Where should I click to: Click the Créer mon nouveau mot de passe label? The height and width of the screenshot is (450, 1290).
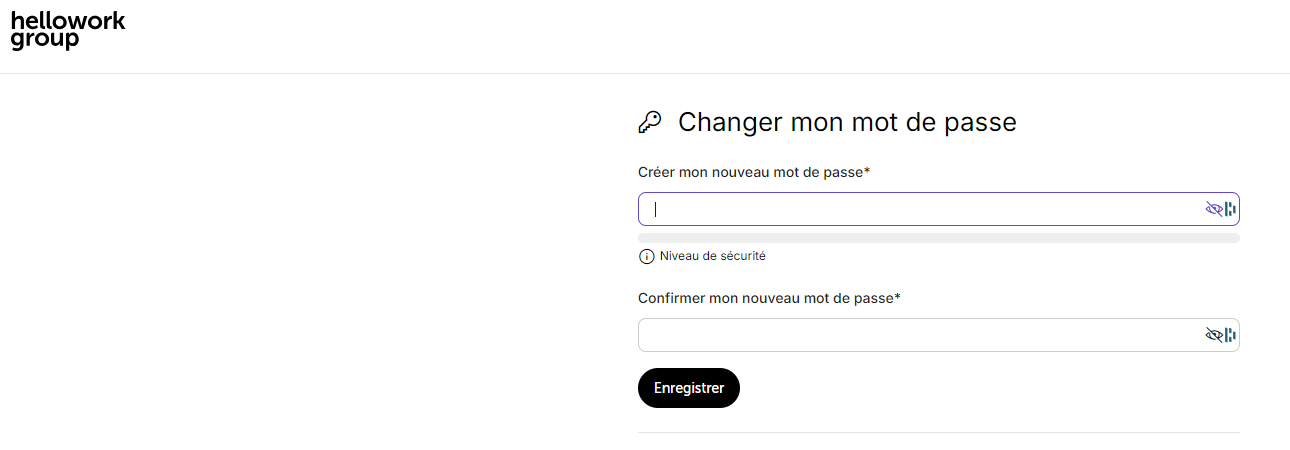pyautogui.click(x=750, y=172)
